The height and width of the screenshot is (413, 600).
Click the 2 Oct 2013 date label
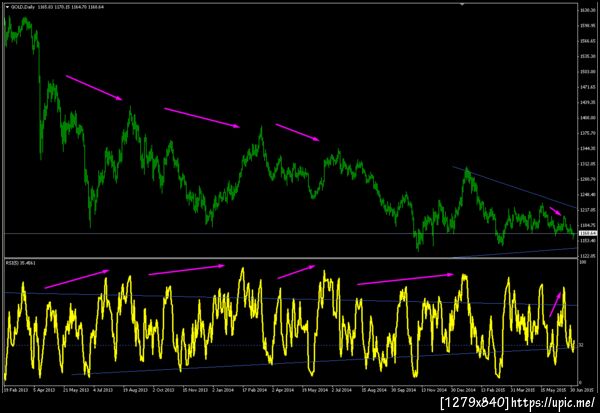pos(164,390)
